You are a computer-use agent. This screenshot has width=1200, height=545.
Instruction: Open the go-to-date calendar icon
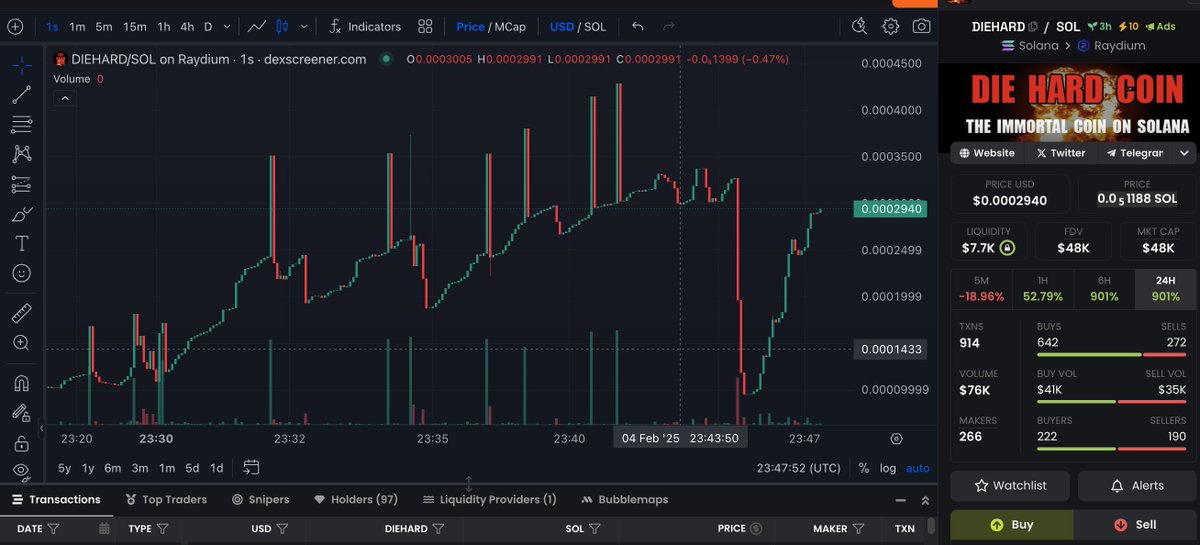point(251,467)
